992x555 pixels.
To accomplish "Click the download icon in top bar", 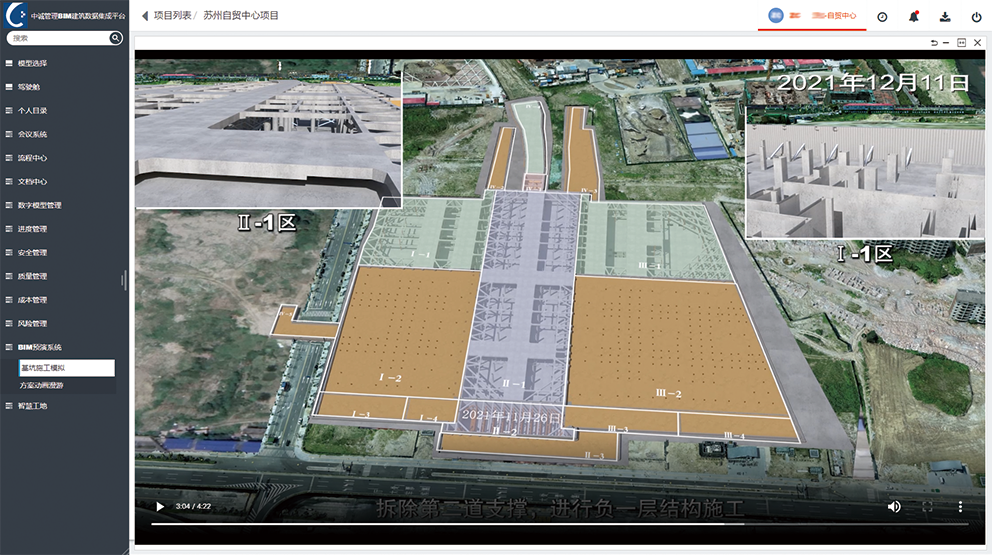I will coord(945,17).
